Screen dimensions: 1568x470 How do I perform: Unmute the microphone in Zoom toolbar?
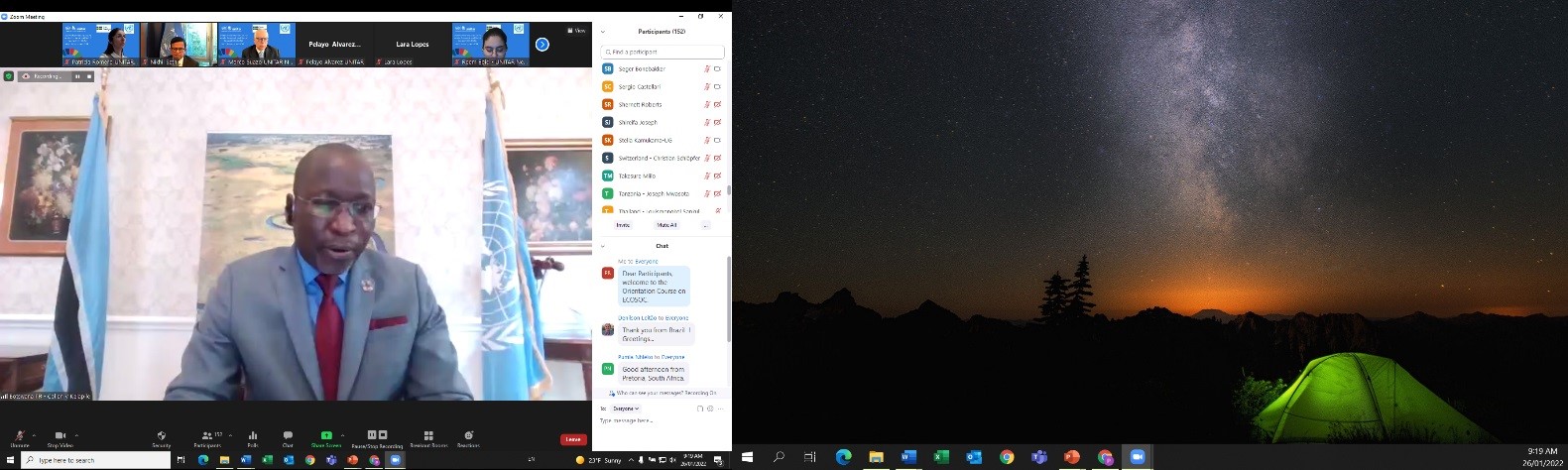tap(19, 437)
